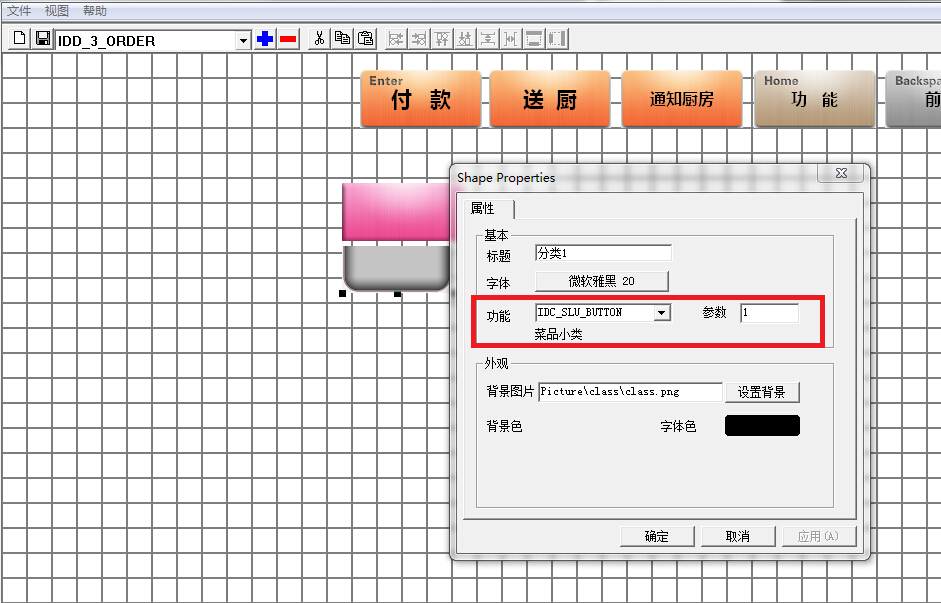Click the align top toolbar icon
This screenshot has width=941, height=603.
[442, 40]
